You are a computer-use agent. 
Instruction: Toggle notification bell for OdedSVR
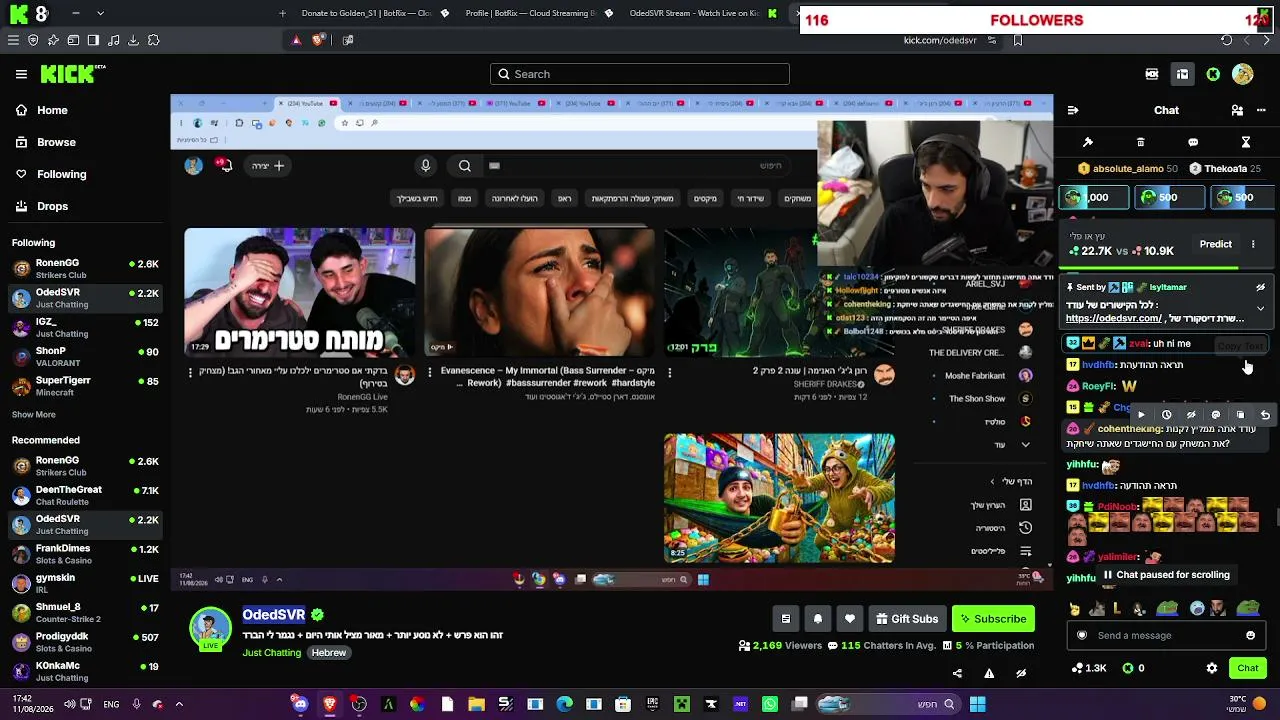818,619
